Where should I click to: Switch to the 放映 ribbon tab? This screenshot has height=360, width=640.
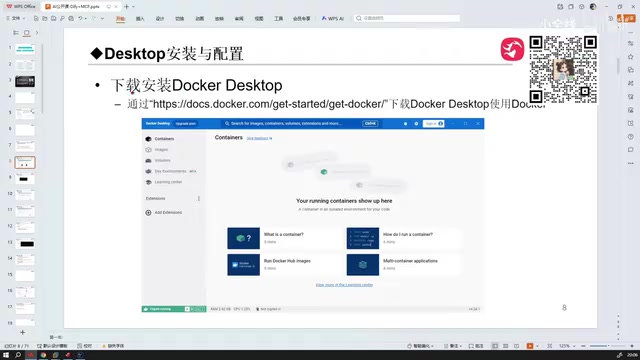click(x=219, y=18)
